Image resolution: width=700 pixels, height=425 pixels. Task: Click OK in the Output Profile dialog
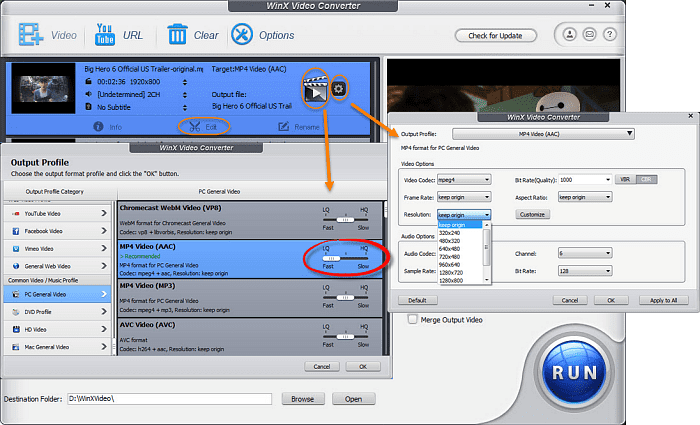click(363, 366)
